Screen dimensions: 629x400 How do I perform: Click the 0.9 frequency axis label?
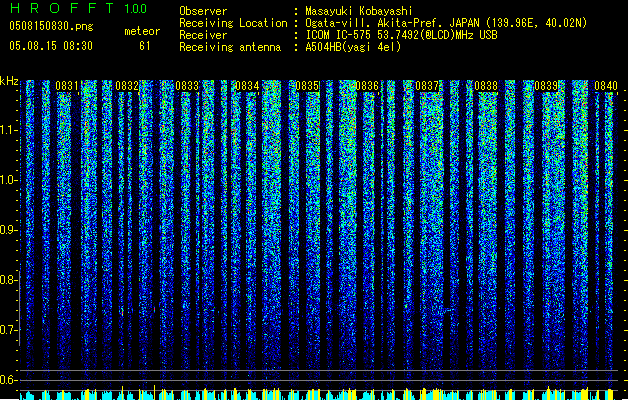pos(8,230)
